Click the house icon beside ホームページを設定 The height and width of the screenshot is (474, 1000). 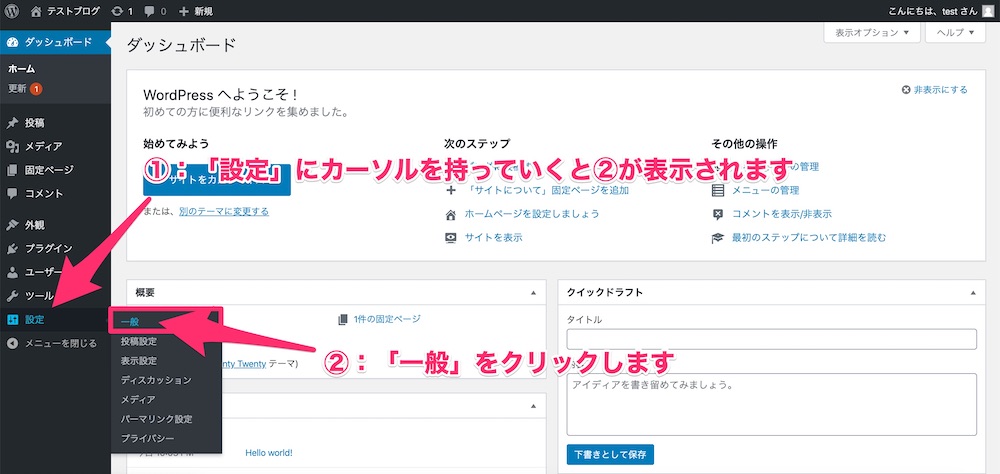[x=451, y=214]
